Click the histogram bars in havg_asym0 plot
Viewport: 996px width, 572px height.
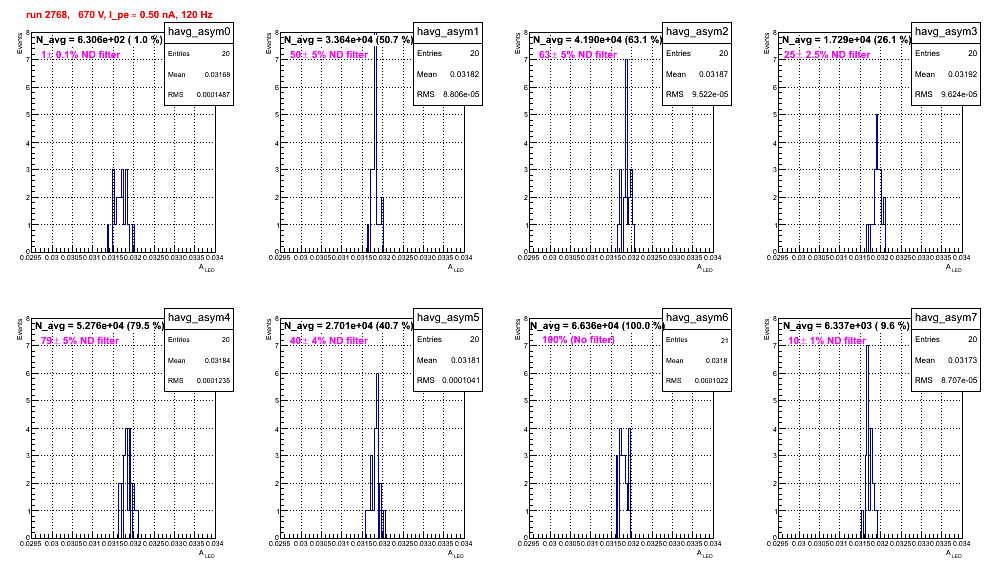(x=121, y=211)
